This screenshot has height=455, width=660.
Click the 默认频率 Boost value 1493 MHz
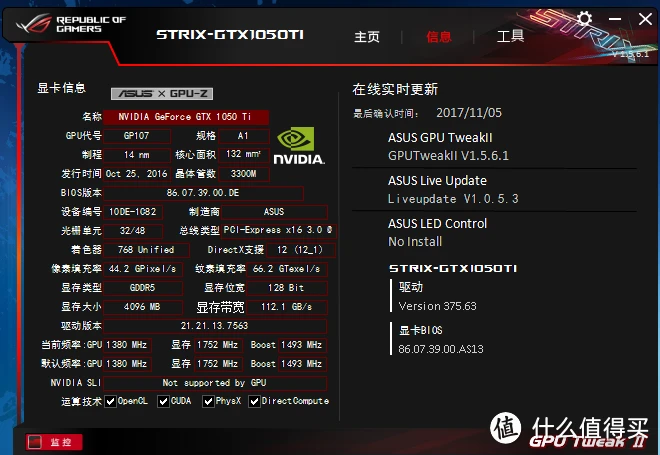(302, 364)
